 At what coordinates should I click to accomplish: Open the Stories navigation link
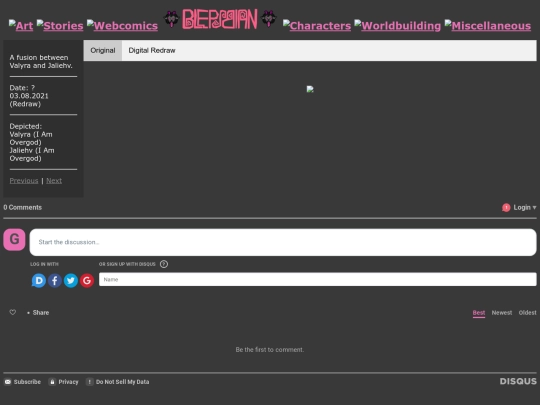(60, 25)
